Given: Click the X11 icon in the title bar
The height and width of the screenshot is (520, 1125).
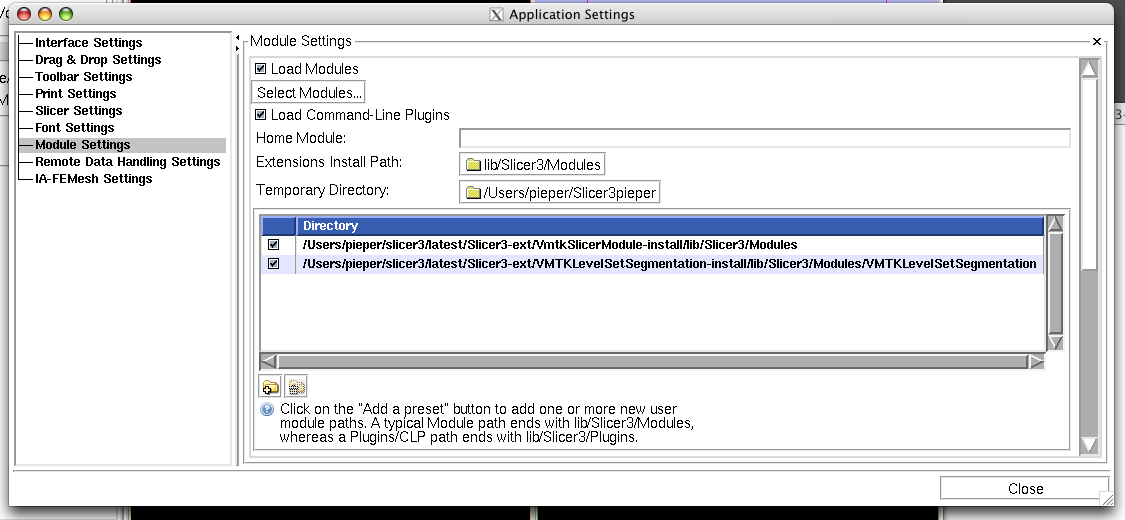Looking at the screenshot, I should (x=496, y=14).
